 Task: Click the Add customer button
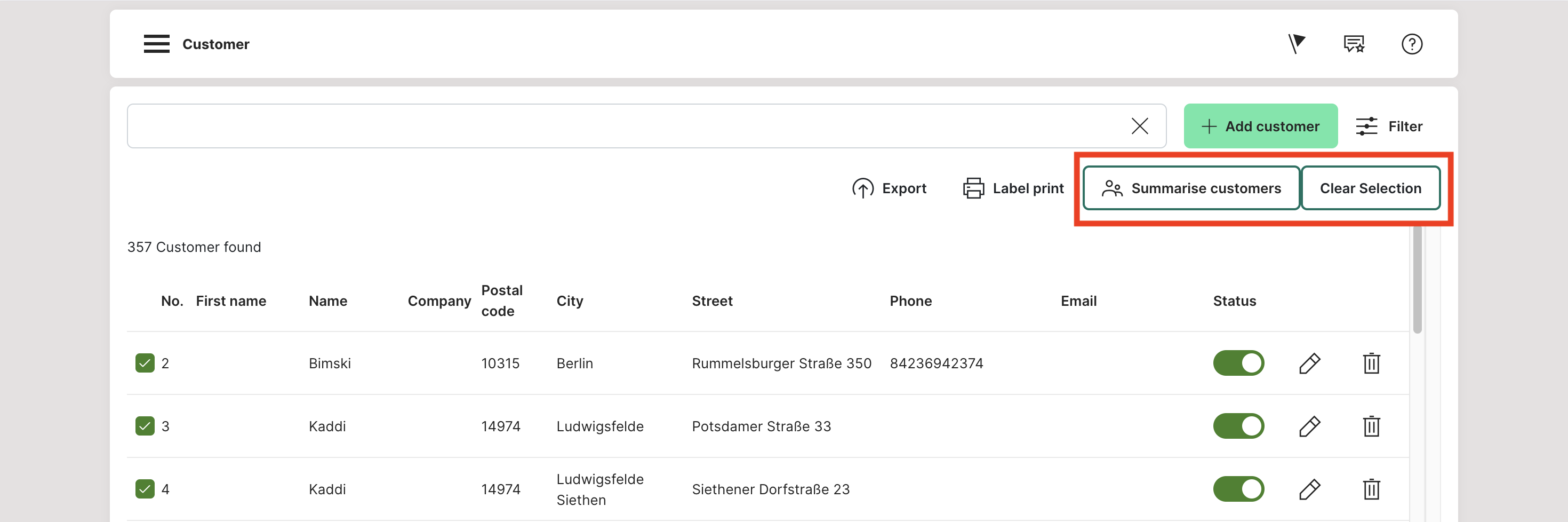click(x=1260, y=126)
